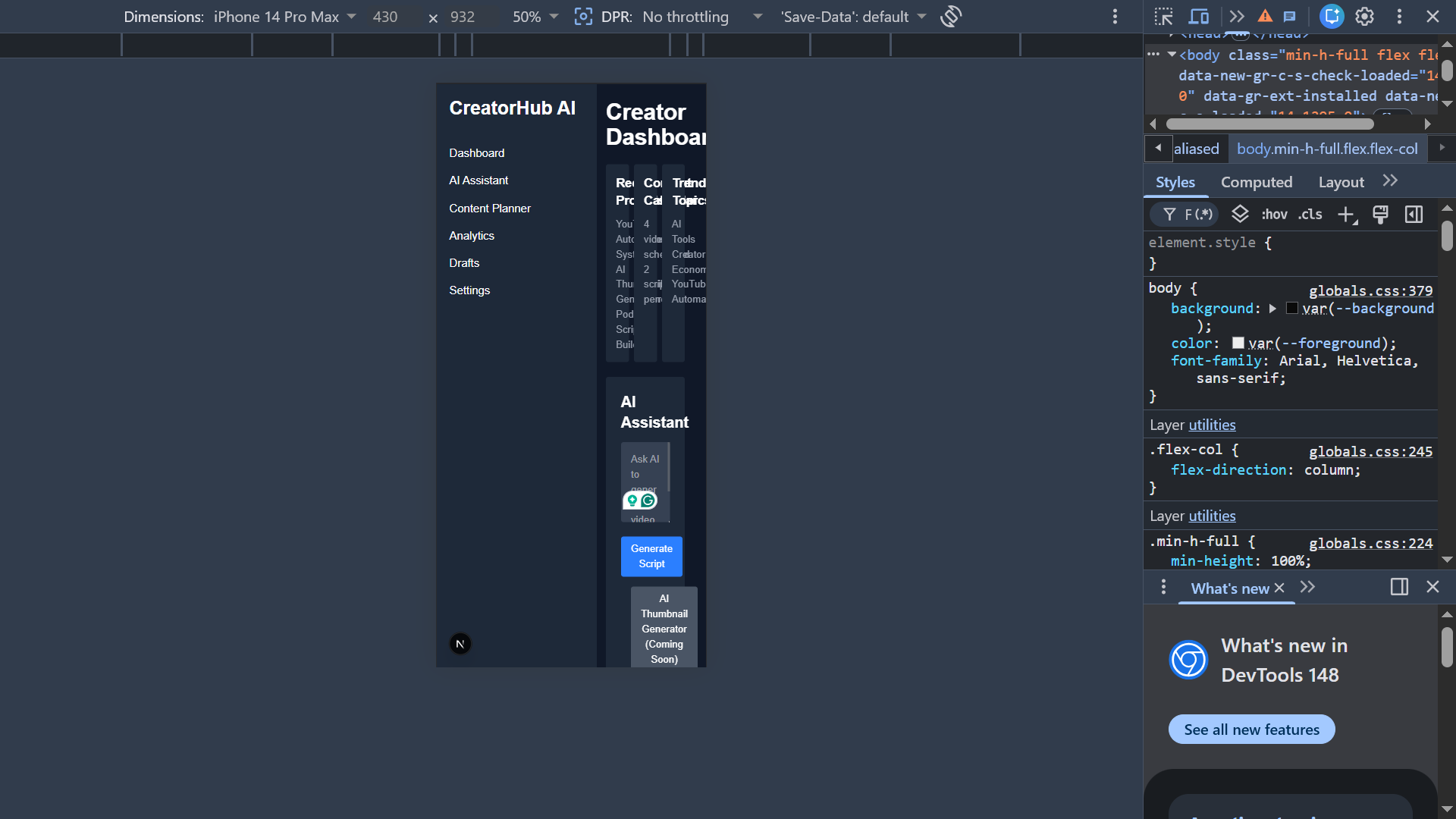Toggle the .cls classes panel
This screenshot has height=819, width=1456.
[1310, 215]
